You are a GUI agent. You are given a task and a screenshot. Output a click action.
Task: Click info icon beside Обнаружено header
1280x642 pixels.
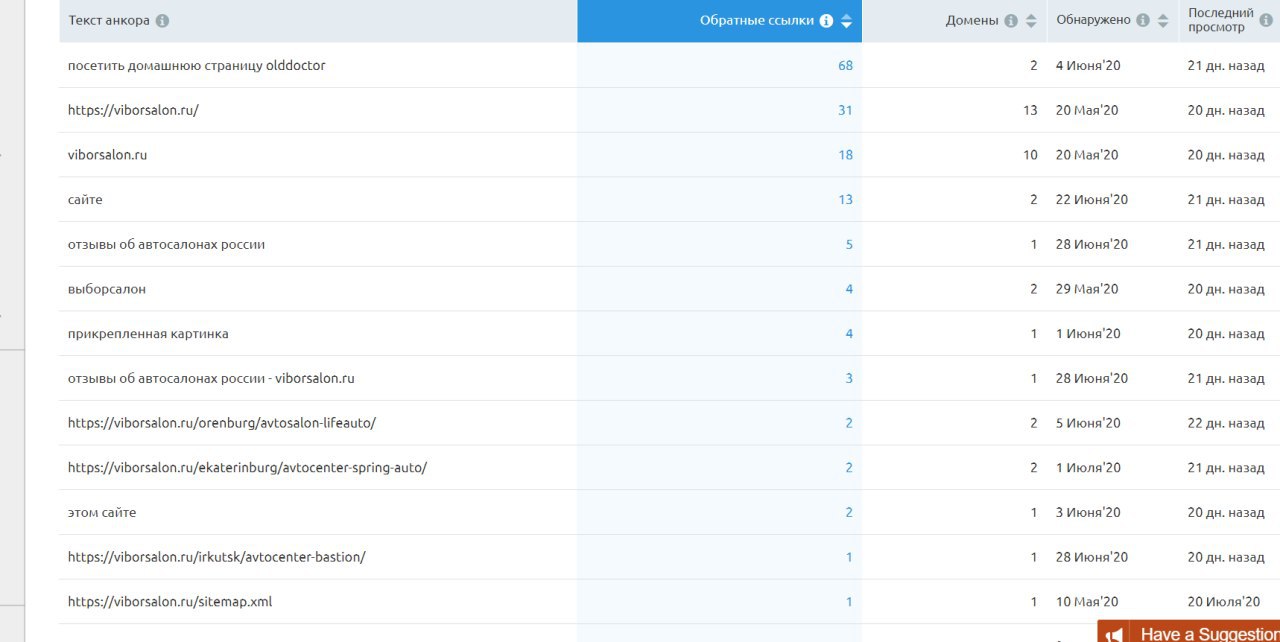point(1143,21)
